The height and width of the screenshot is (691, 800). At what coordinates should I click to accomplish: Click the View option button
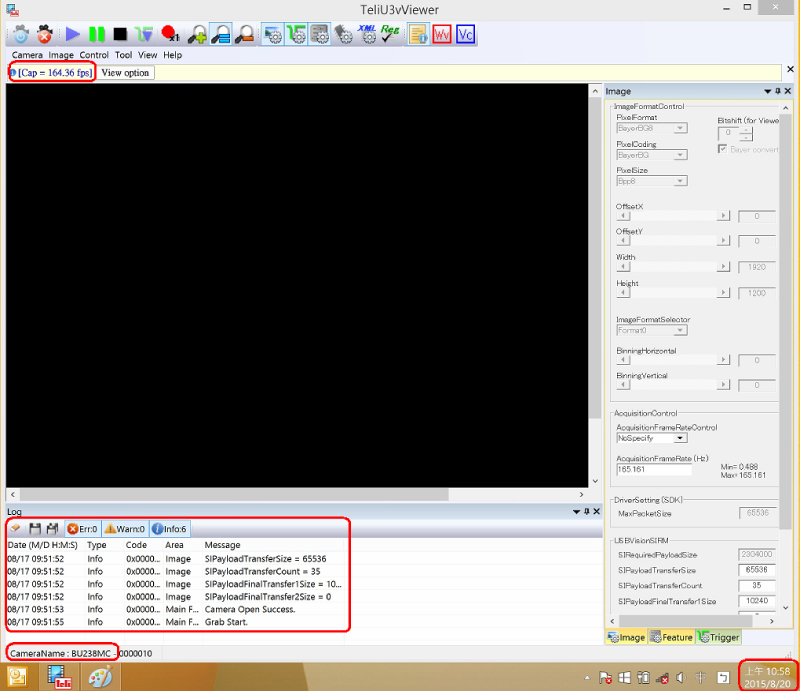(x=125, y=73)
